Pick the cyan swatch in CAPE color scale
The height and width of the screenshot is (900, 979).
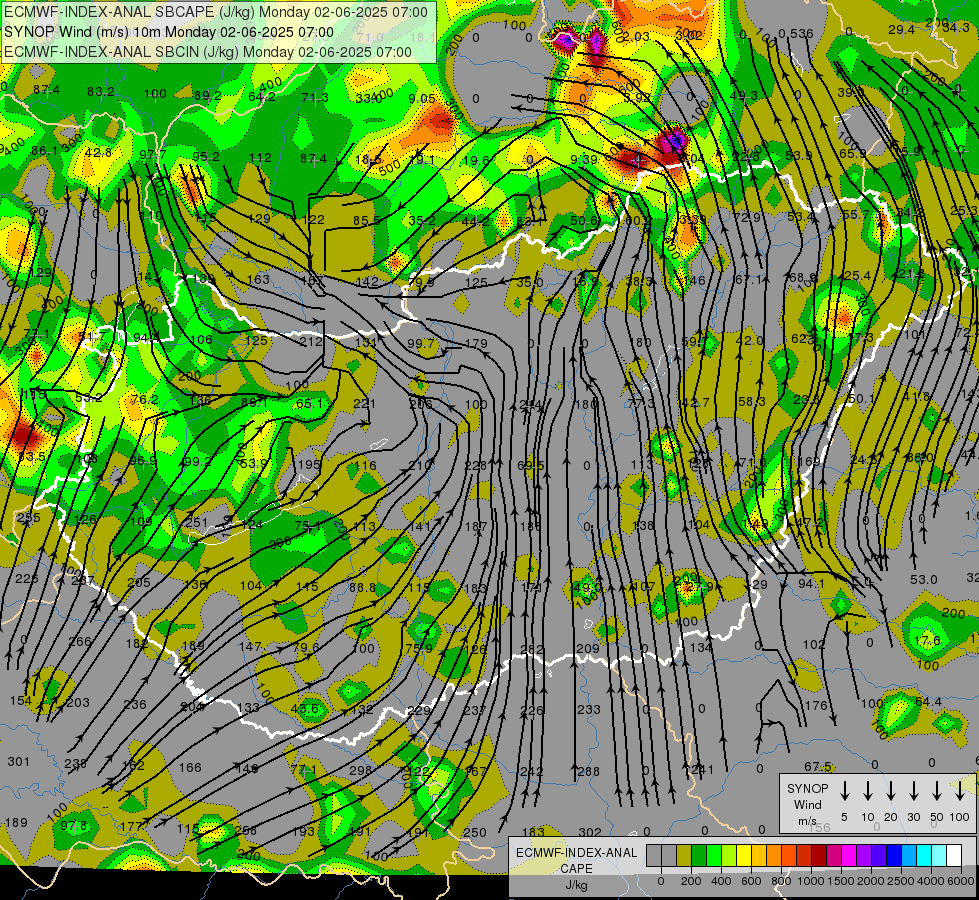click(923, 855)
